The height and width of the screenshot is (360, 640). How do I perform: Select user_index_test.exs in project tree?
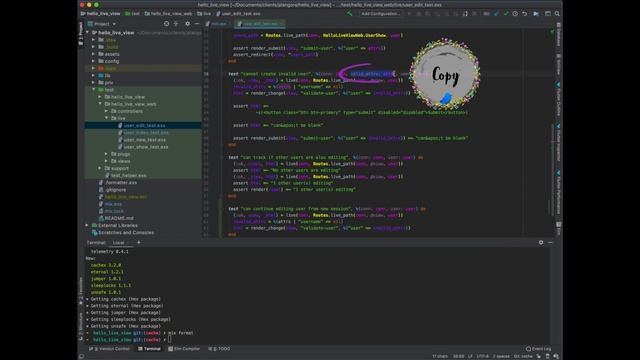coord(146,133)
